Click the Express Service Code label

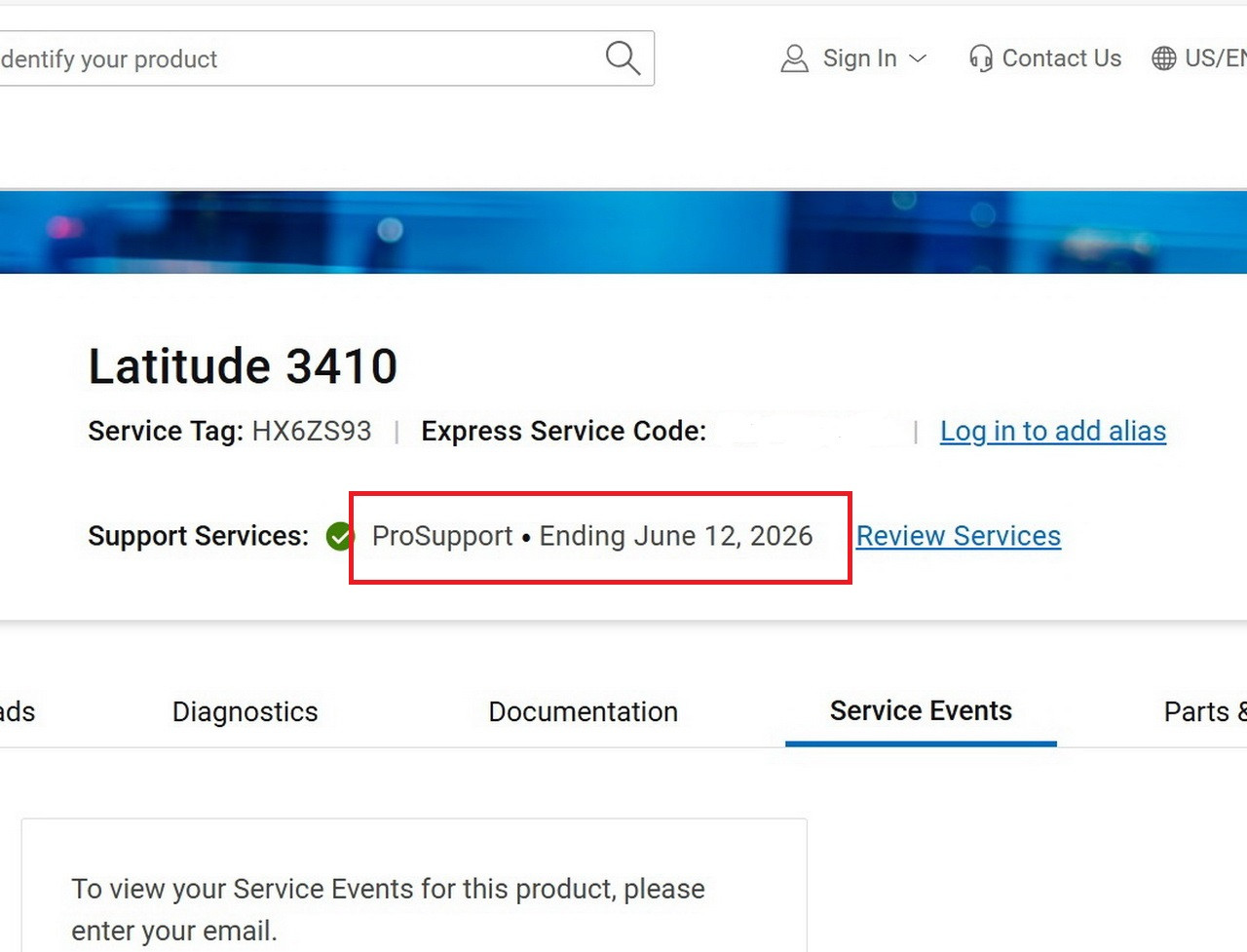coord(563,431)
